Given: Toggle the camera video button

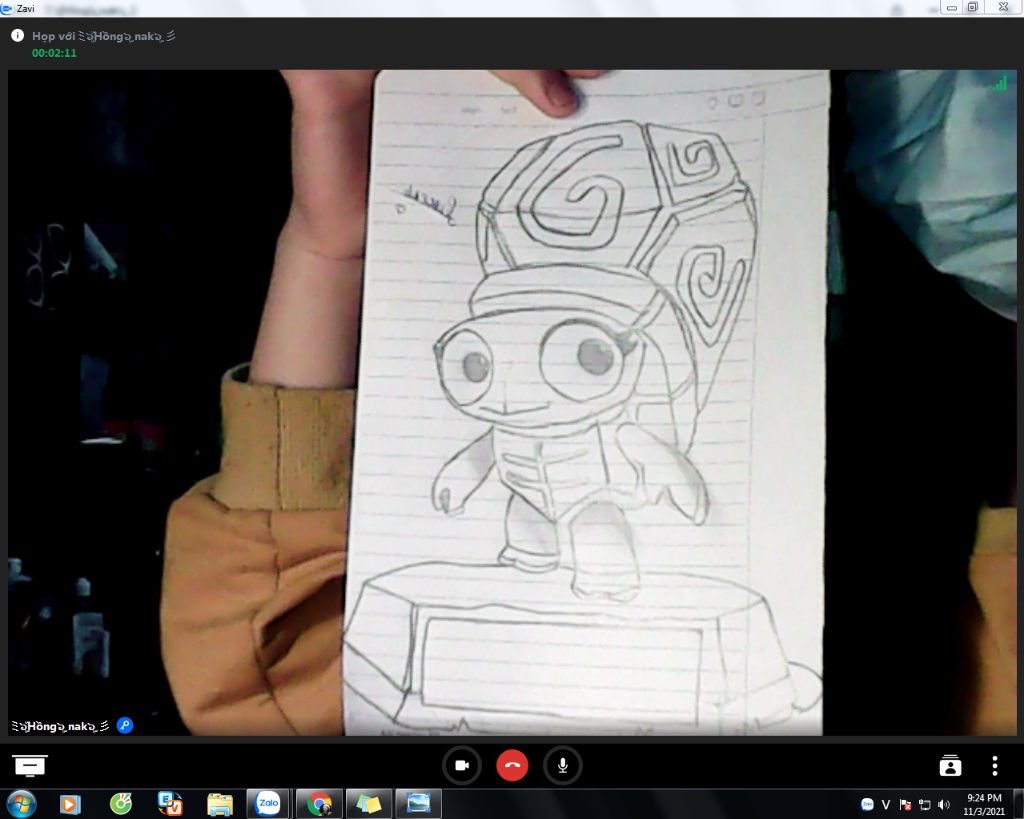Looking at the screenshot, I should 462,765.
